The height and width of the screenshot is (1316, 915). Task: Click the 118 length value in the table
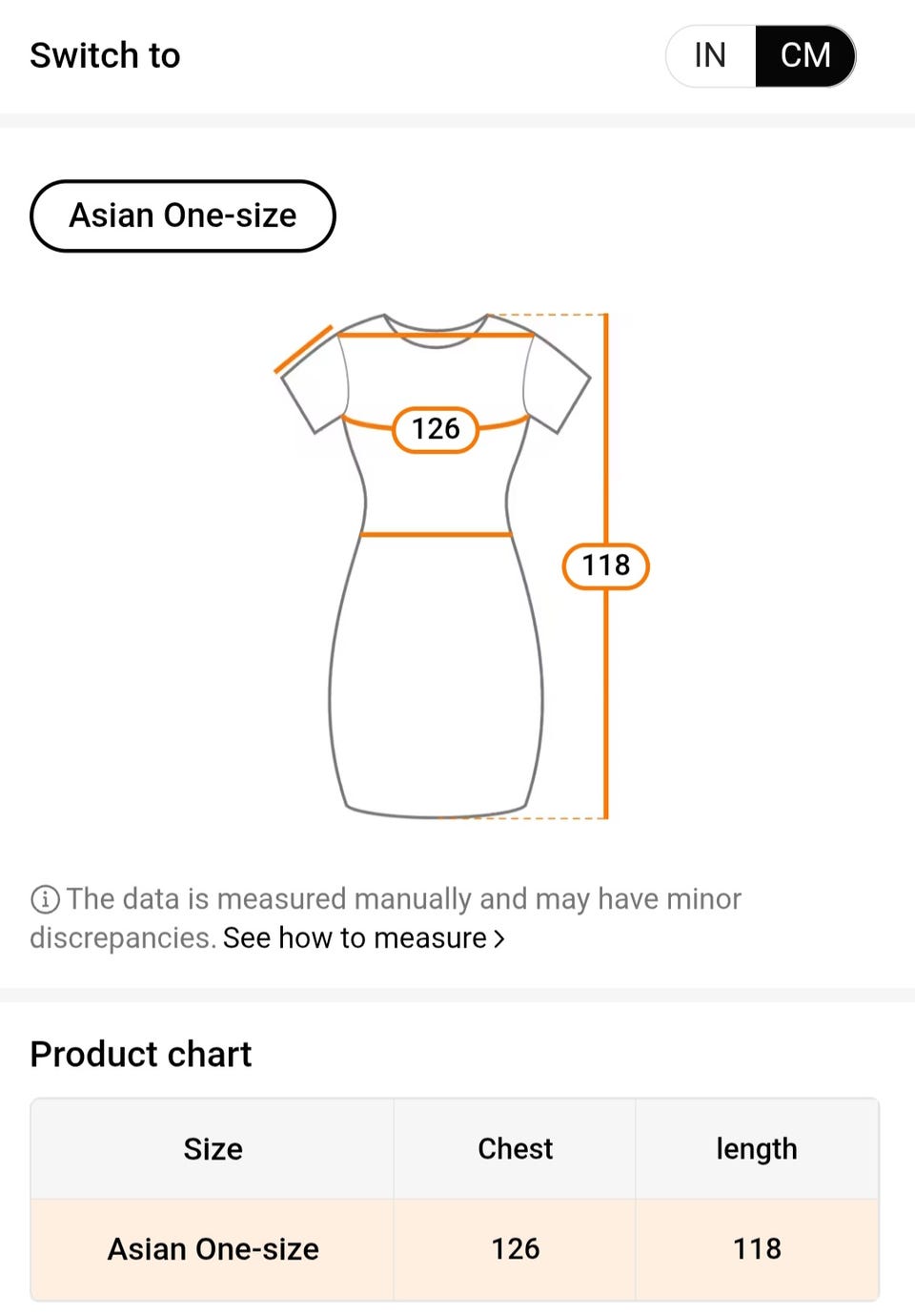coord(758,1249)
